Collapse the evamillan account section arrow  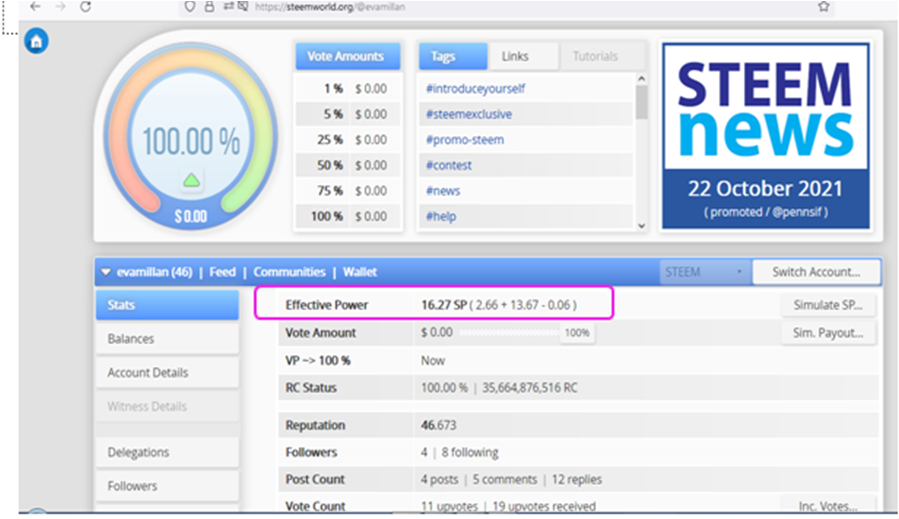(105, 272)
